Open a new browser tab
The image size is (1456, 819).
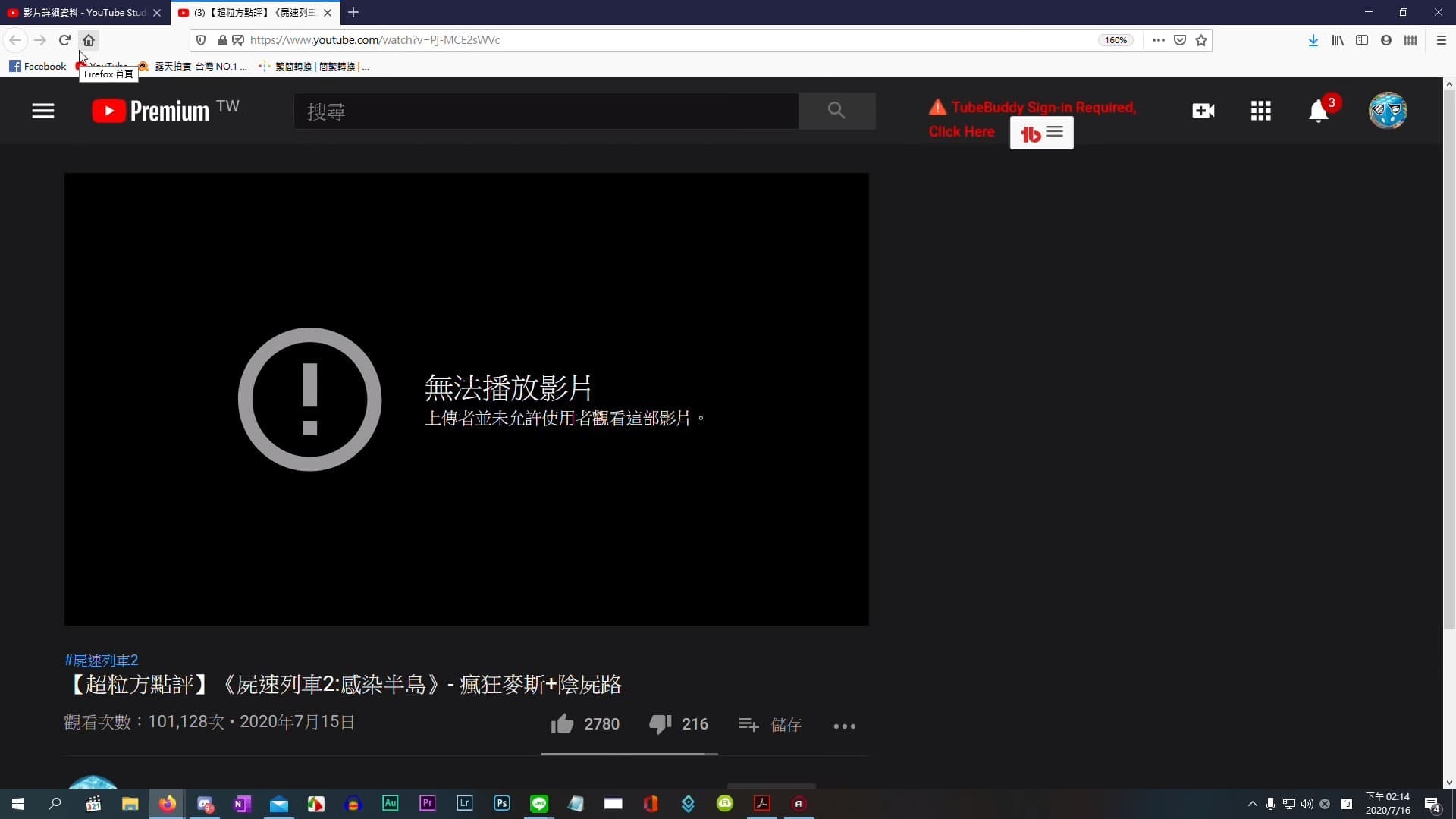point(353,12)
